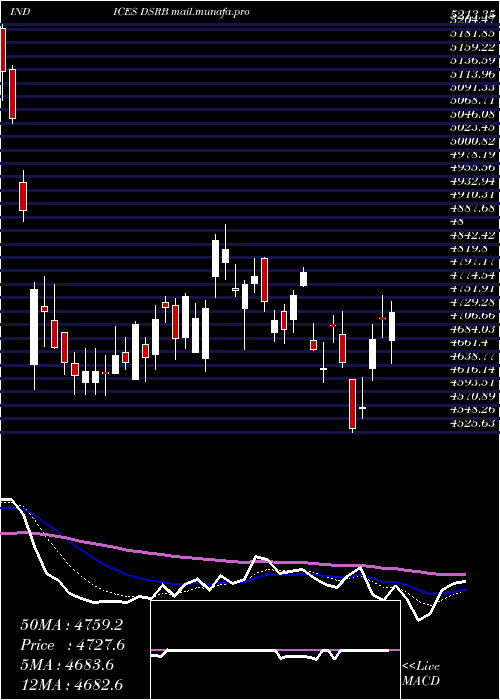Click the <<Live MACD label
The height and width of the screenshot is (700, 500).
coord(421,674)
